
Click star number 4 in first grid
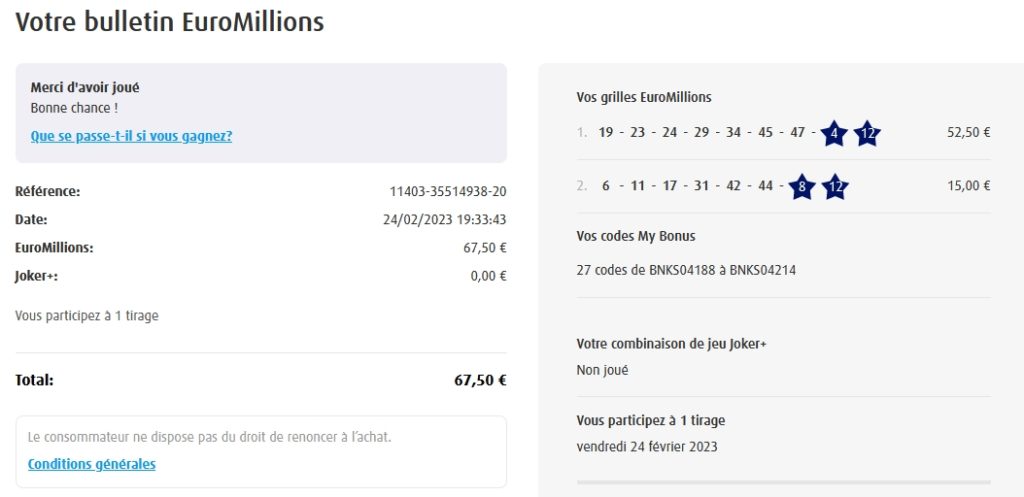point(834,133)
